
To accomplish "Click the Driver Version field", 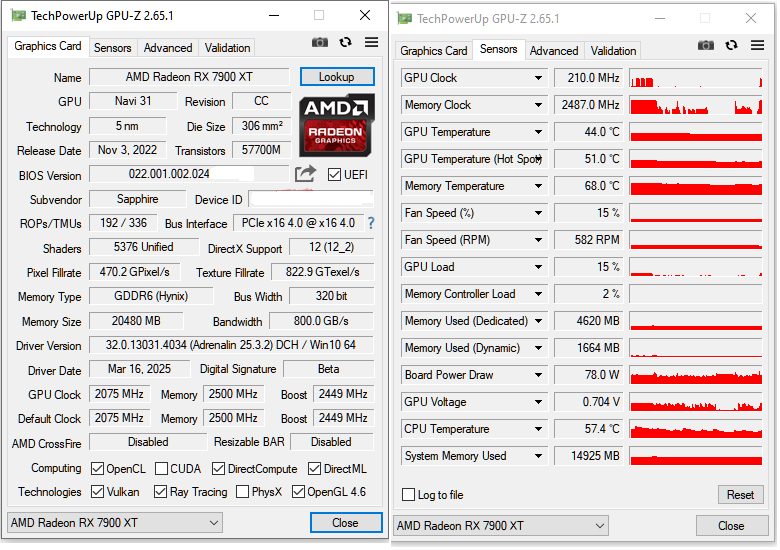I will [231, 345].
